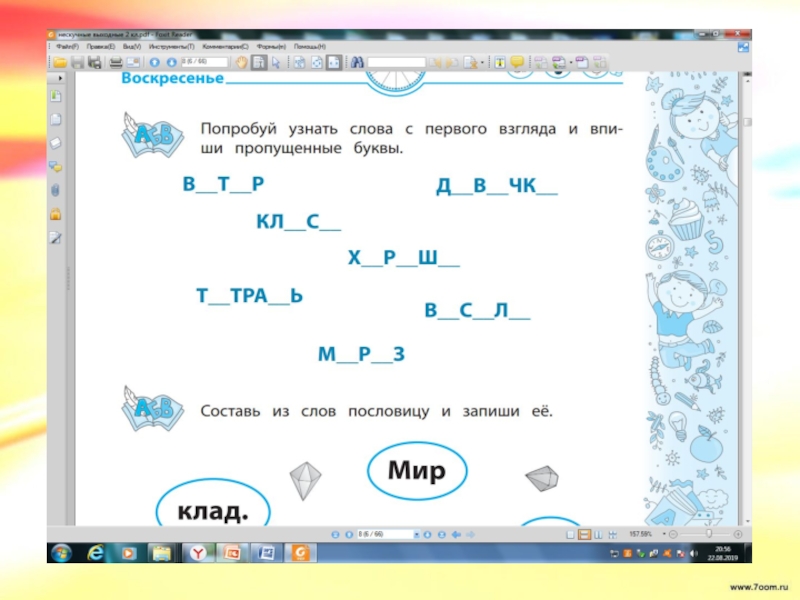Viewport: 800px width, 600px height.
Task: Go to the next page with the toolbar down arrow
Action: click(171, 63)
